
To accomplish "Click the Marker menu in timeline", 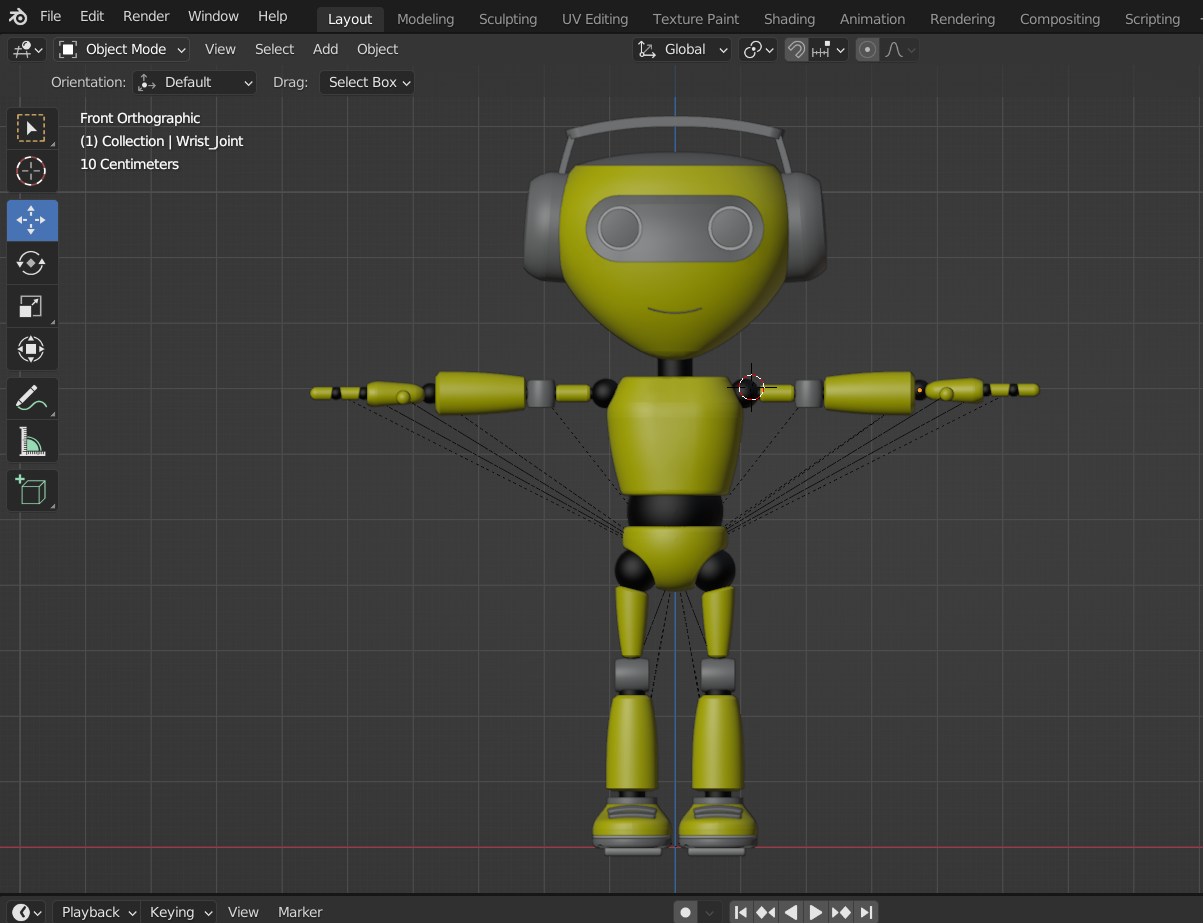I will coord(300,912).
